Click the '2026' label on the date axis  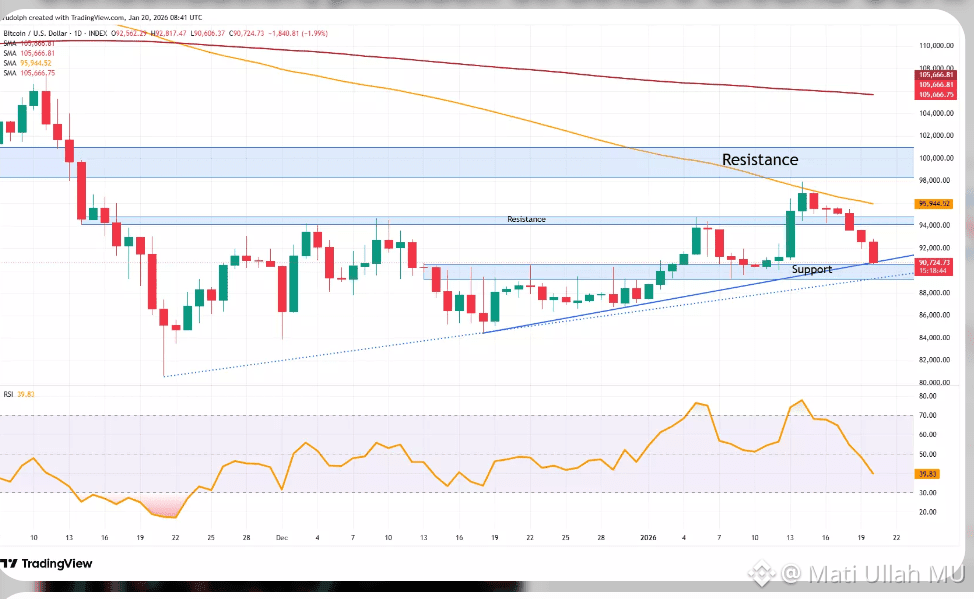pos(648,537)
